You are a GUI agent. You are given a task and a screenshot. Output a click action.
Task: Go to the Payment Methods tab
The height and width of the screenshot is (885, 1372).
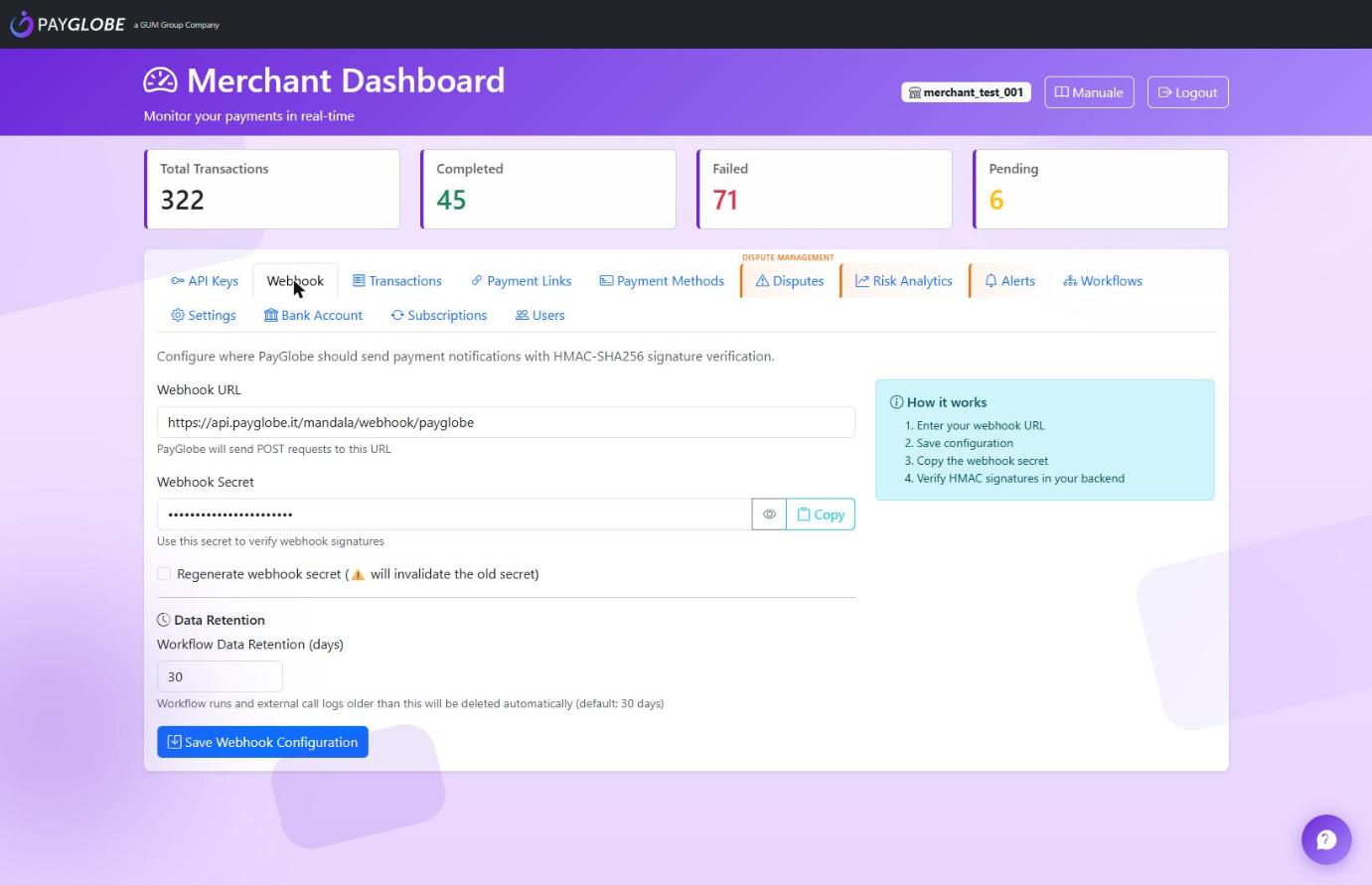tap(662, 281)
